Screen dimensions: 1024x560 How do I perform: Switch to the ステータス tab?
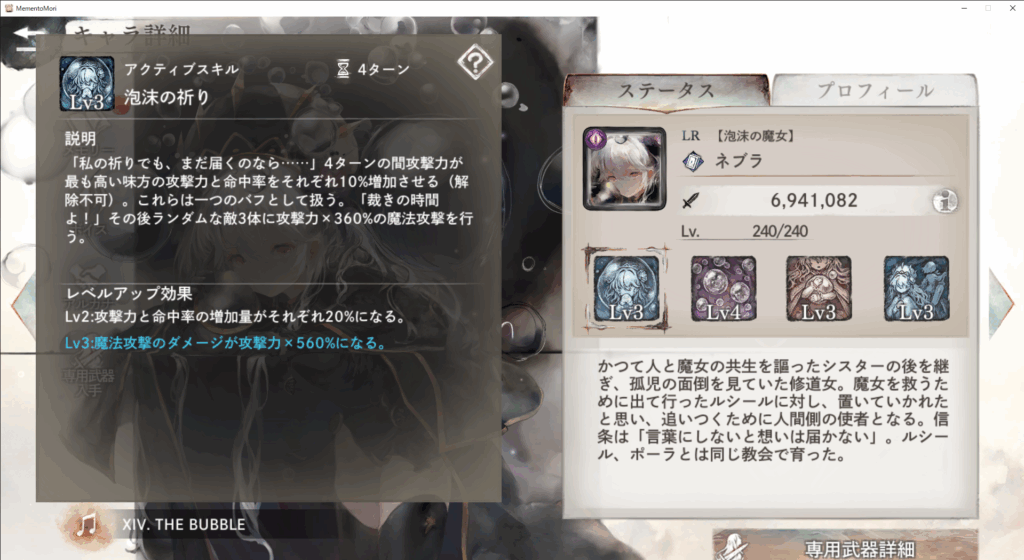coord(666,90)
